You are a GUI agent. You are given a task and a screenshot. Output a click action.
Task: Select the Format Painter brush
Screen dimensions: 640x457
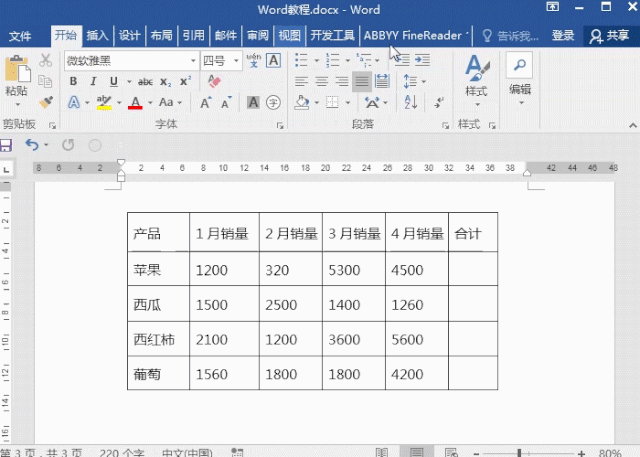pyautogui.click(x=46, y=102)
